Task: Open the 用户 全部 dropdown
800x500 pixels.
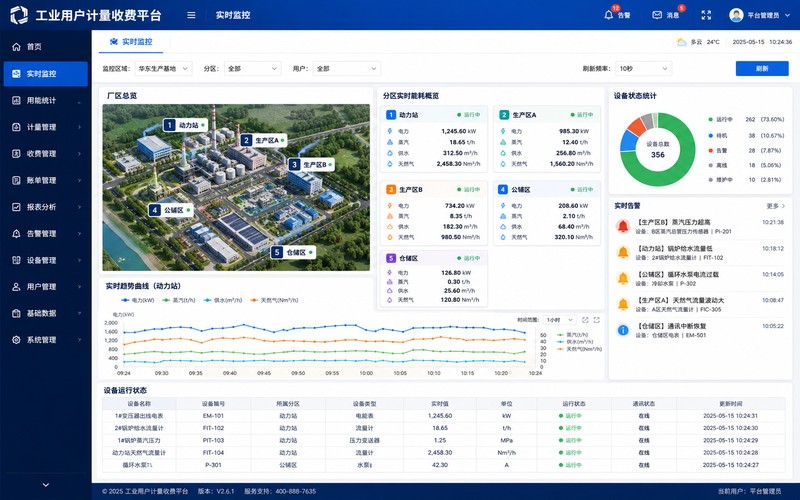Action: pos(346,68)
